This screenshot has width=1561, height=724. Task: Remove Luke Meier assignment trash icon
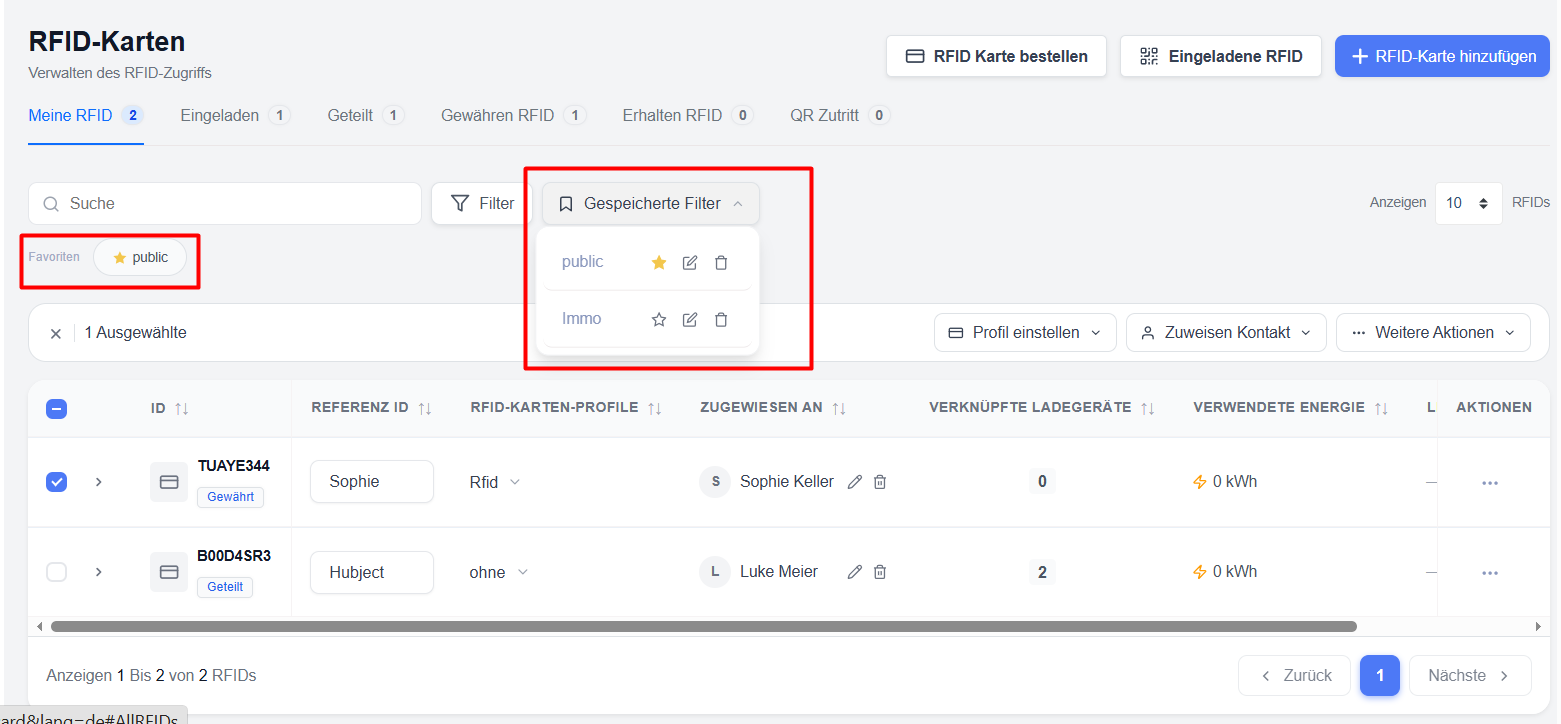880,572
